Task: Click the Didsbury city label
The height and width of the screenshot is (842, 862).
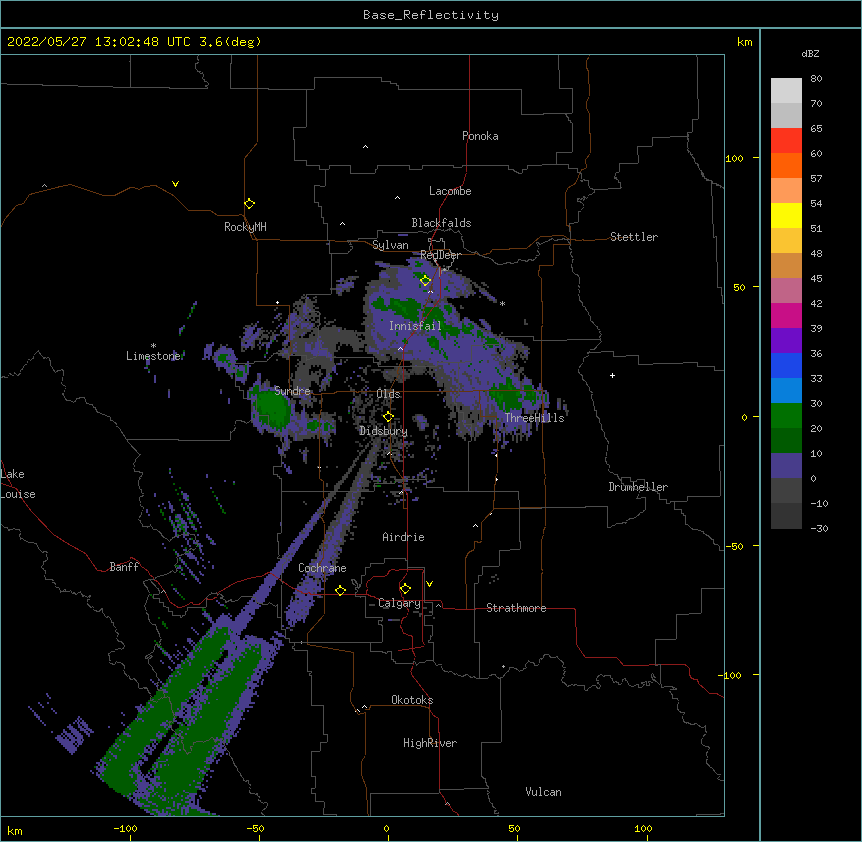Action: click(383, 431)
